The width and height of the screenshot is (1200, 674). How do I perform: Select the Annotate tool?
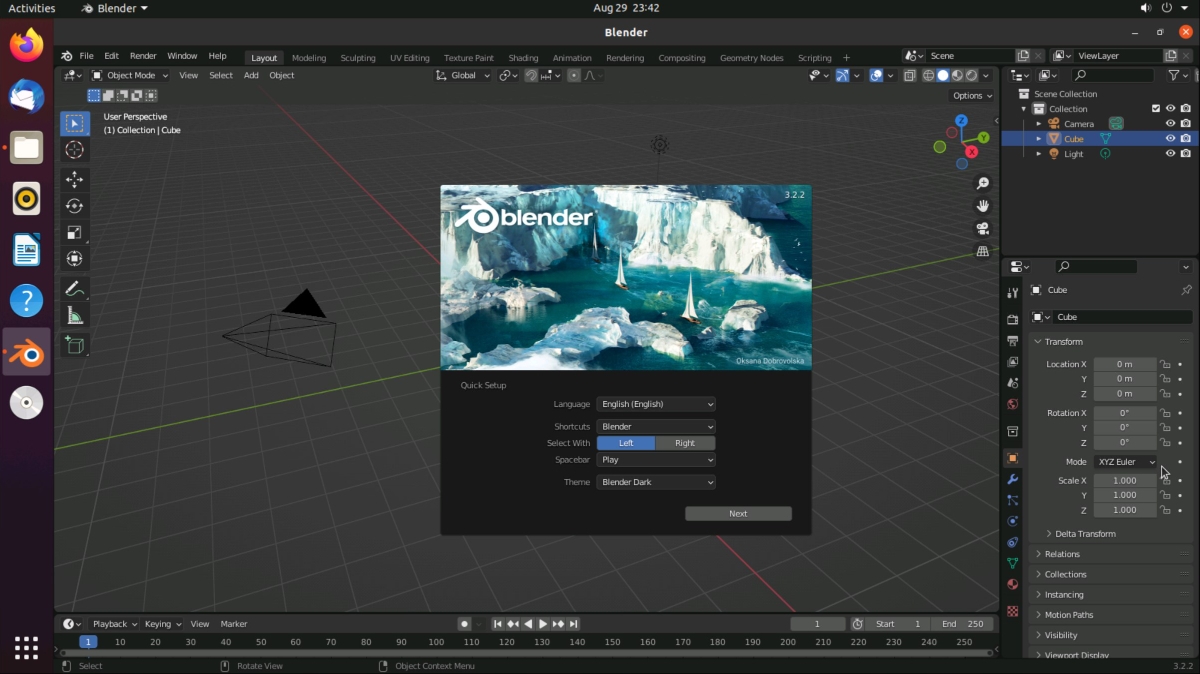(x=74, y=289)
